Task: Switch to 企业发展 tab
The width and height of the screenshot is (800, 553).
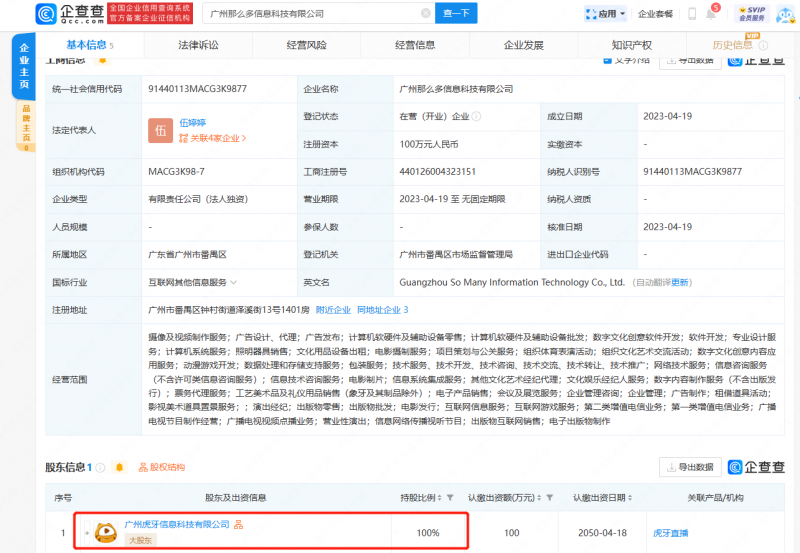Action: coord(523,45)
